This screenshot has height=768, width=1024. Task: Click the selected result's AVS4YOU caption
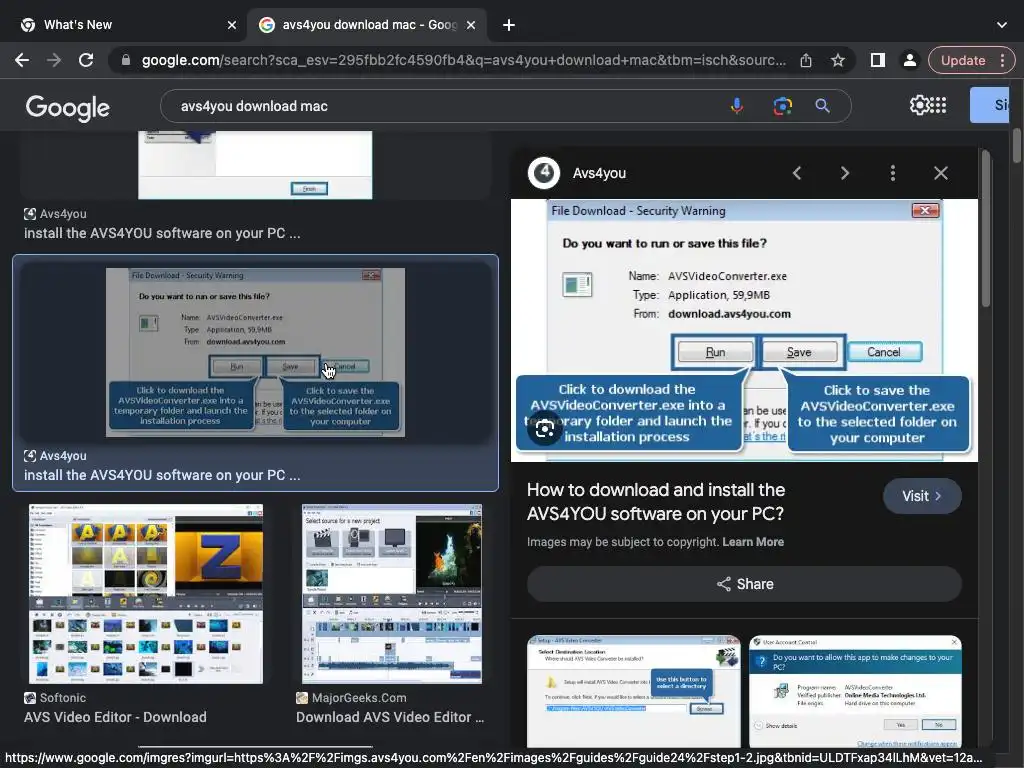coord(162,475)
